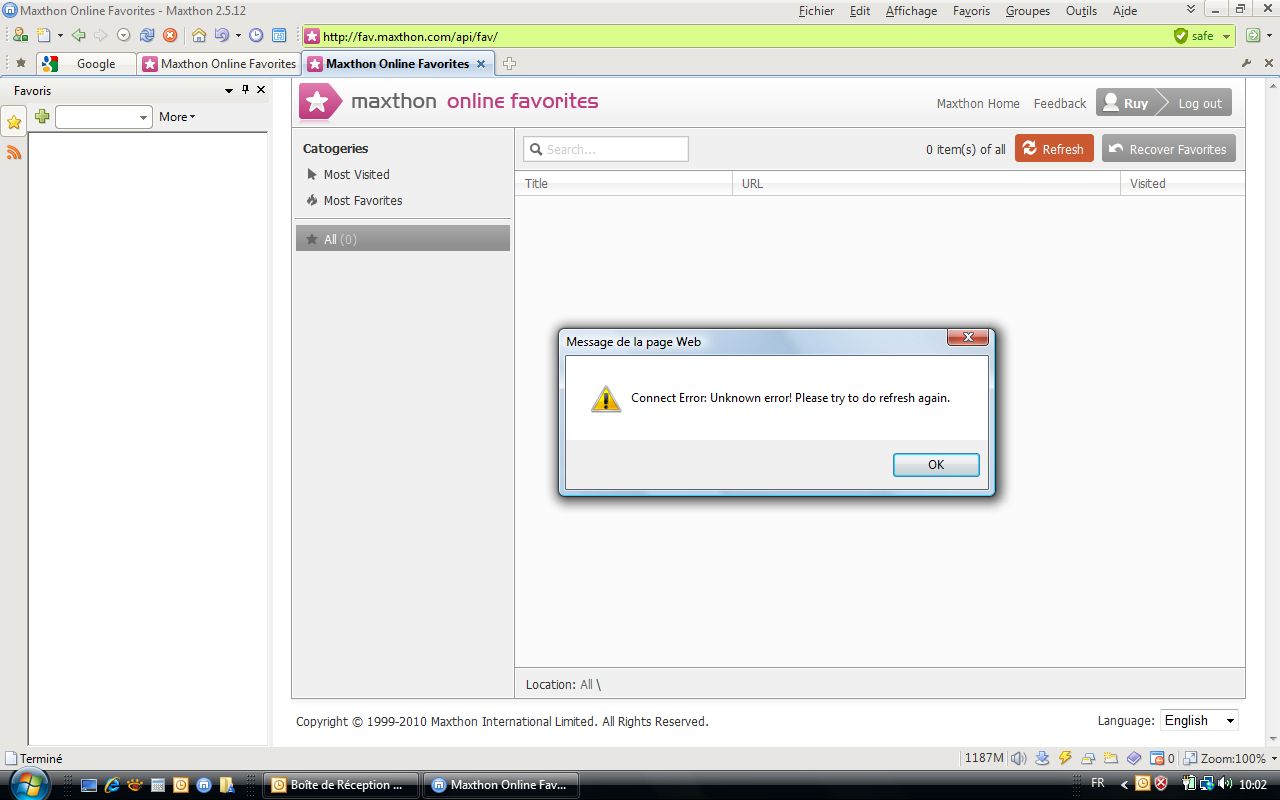Open the Fichier menu

tap(816, 11)
